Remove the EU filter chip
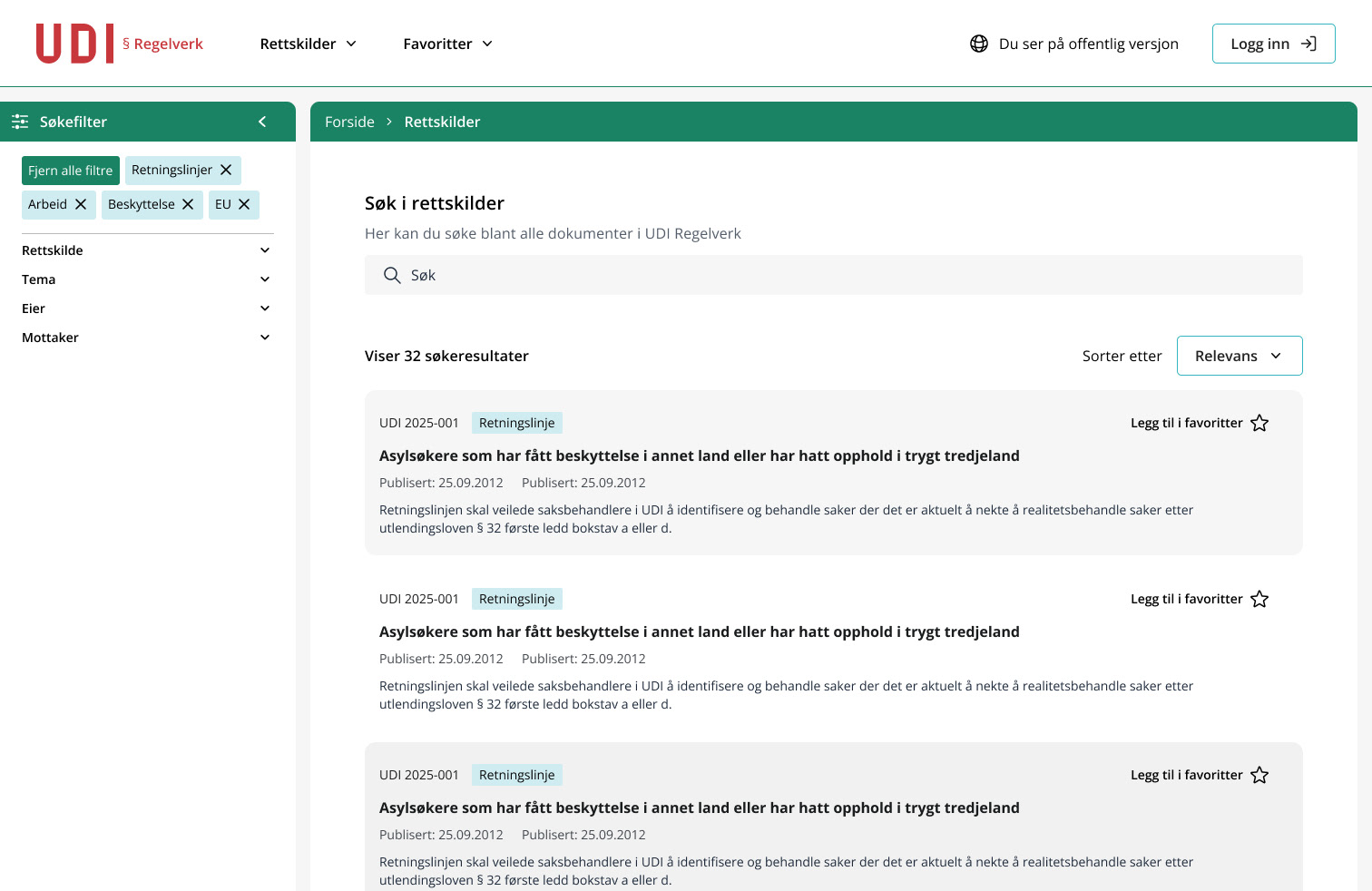This screenshot has height=891, width=1372. [x=244, y=204]
